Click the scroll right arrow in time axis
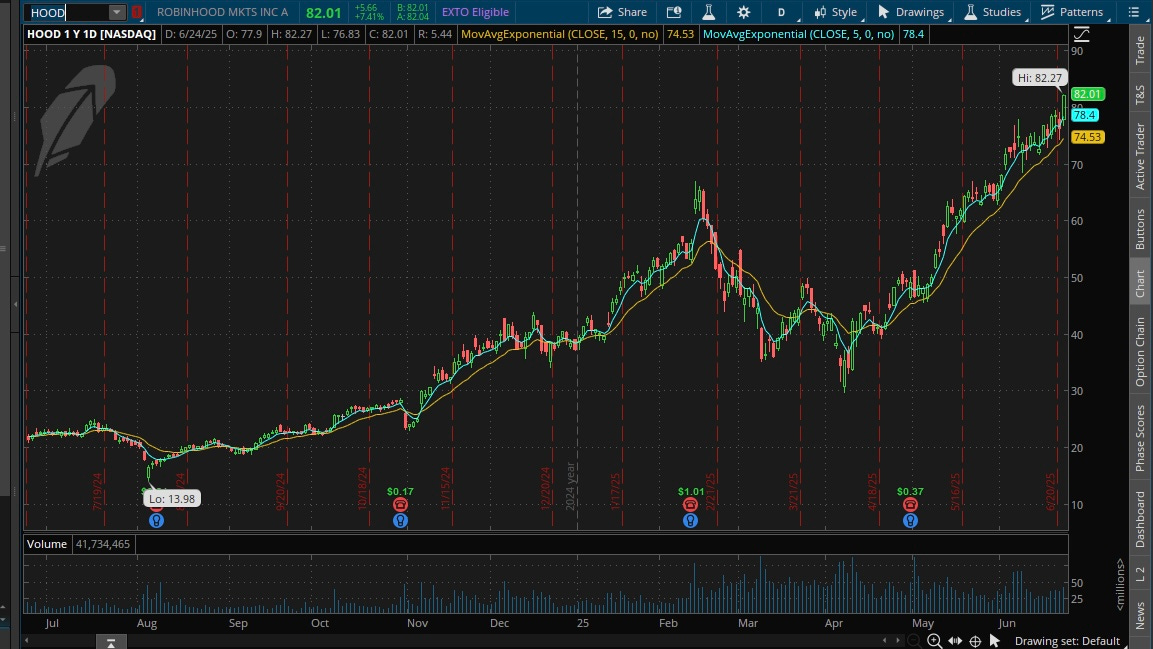This screenshot has height=649, width=1153. pos(897,641)
